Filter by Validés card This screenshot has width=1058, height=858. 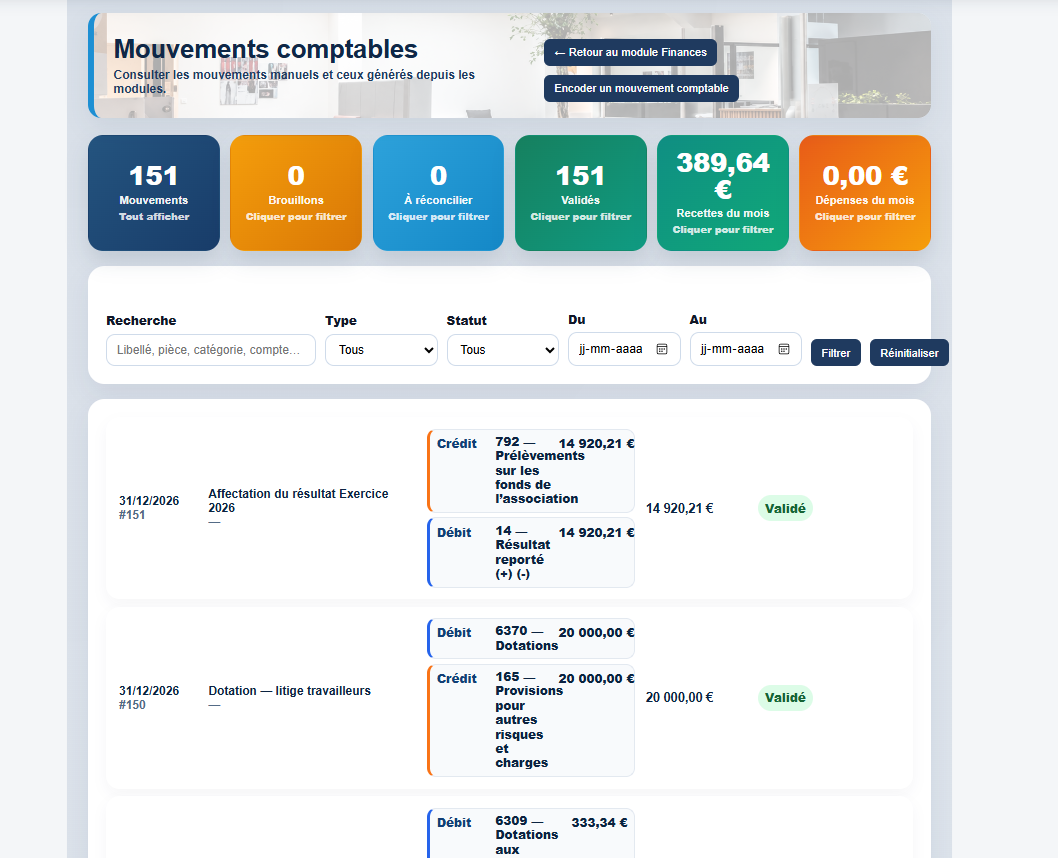[580, 193]
